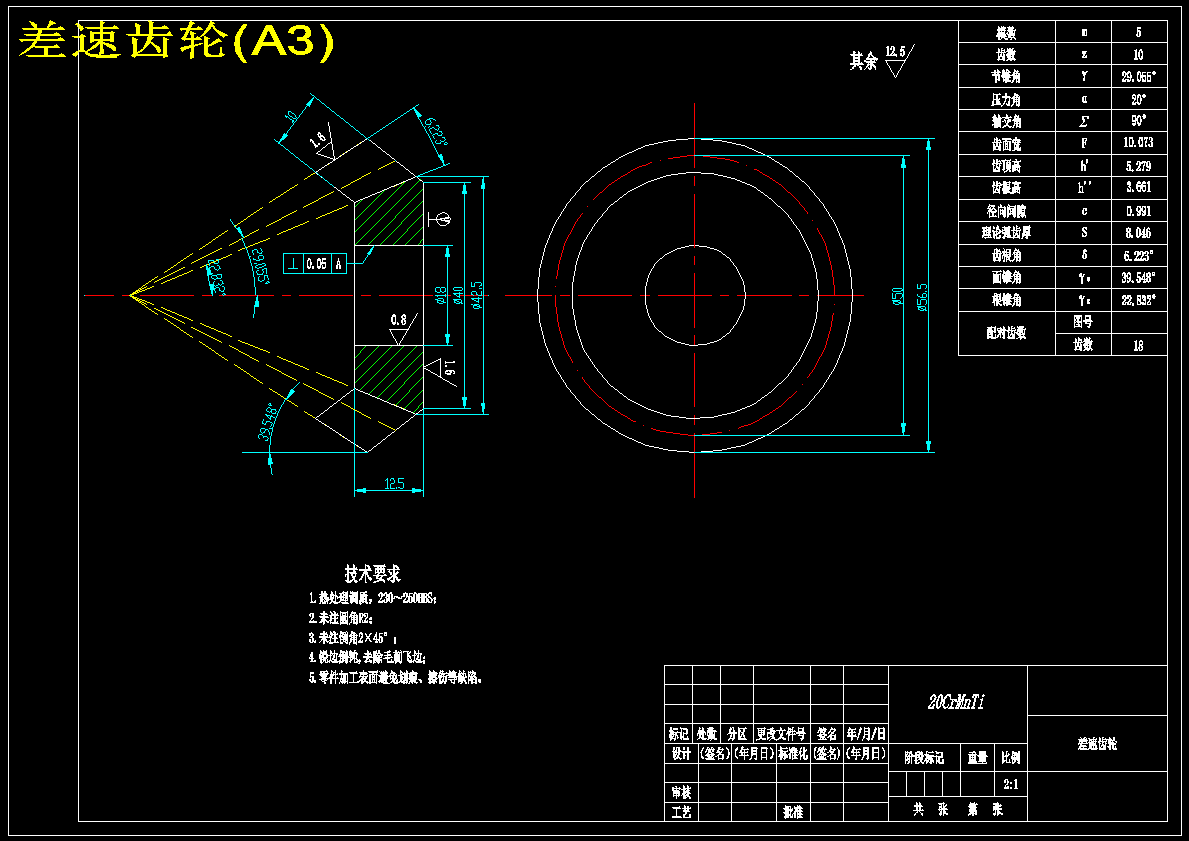Select the 差速齿轮 name in the title block
This screenshot has width=1189, height=841.
[1097, 743]
